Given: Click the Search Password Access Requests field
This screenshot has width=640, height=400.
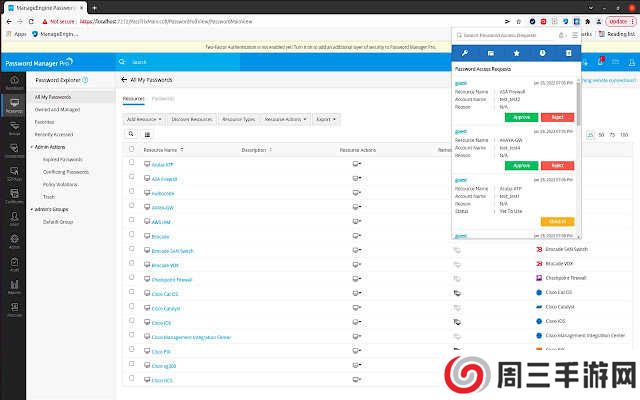Looking at the screenshot, I should [506, 36].
